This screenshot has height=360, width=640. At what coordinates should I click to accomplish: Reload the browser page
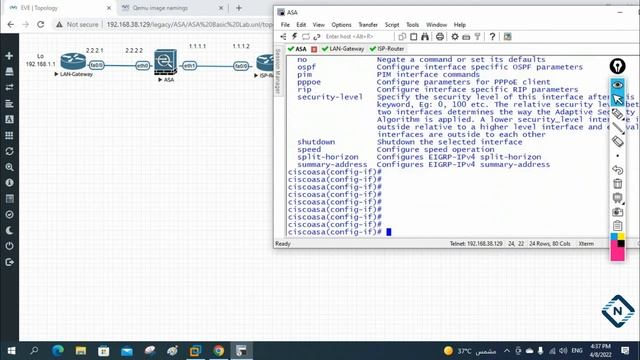pyautogui.click(x=40, y=24)
